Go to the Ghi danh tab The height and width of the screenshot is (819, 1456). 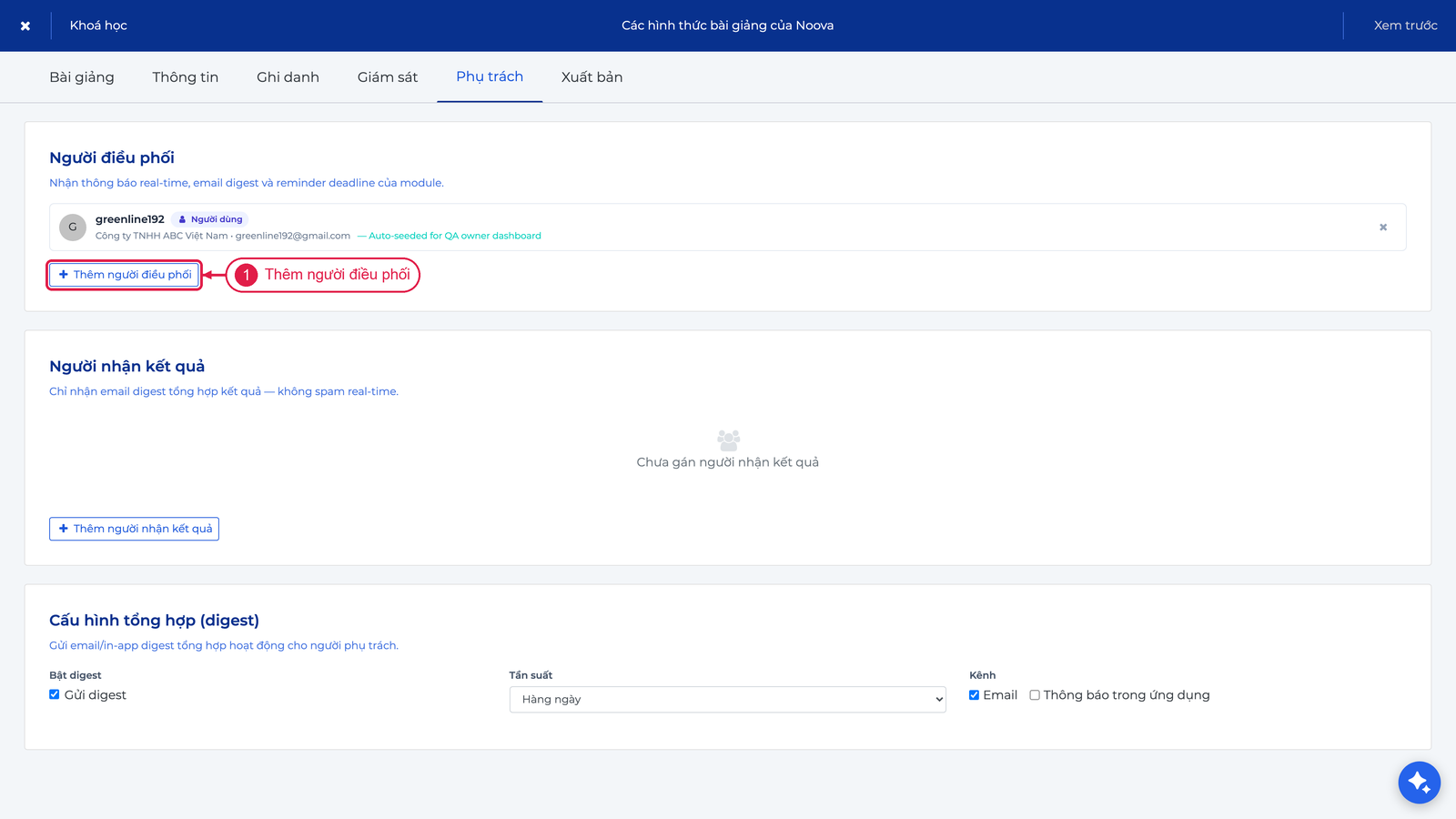[x=288, y=77]
